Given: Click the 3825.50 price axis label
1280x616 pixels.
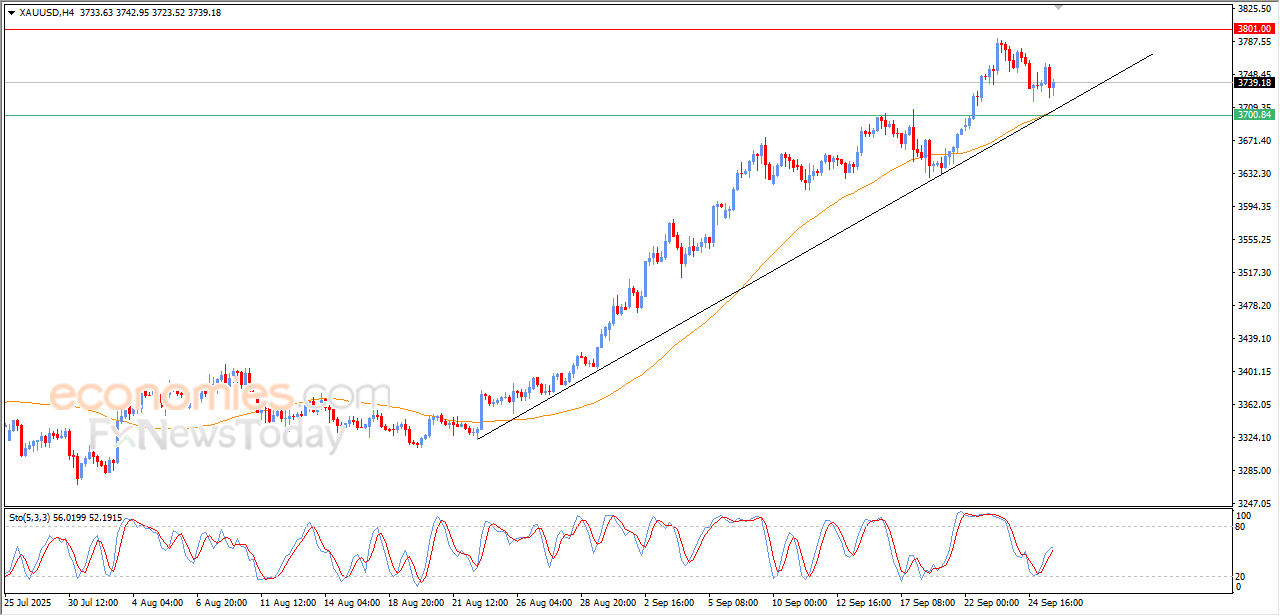Looking at the screenshot, I should (x=1253, y=9).
